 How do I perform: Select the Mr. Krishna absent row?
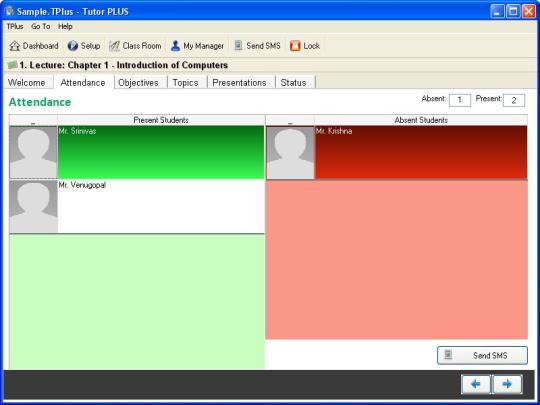397,152
